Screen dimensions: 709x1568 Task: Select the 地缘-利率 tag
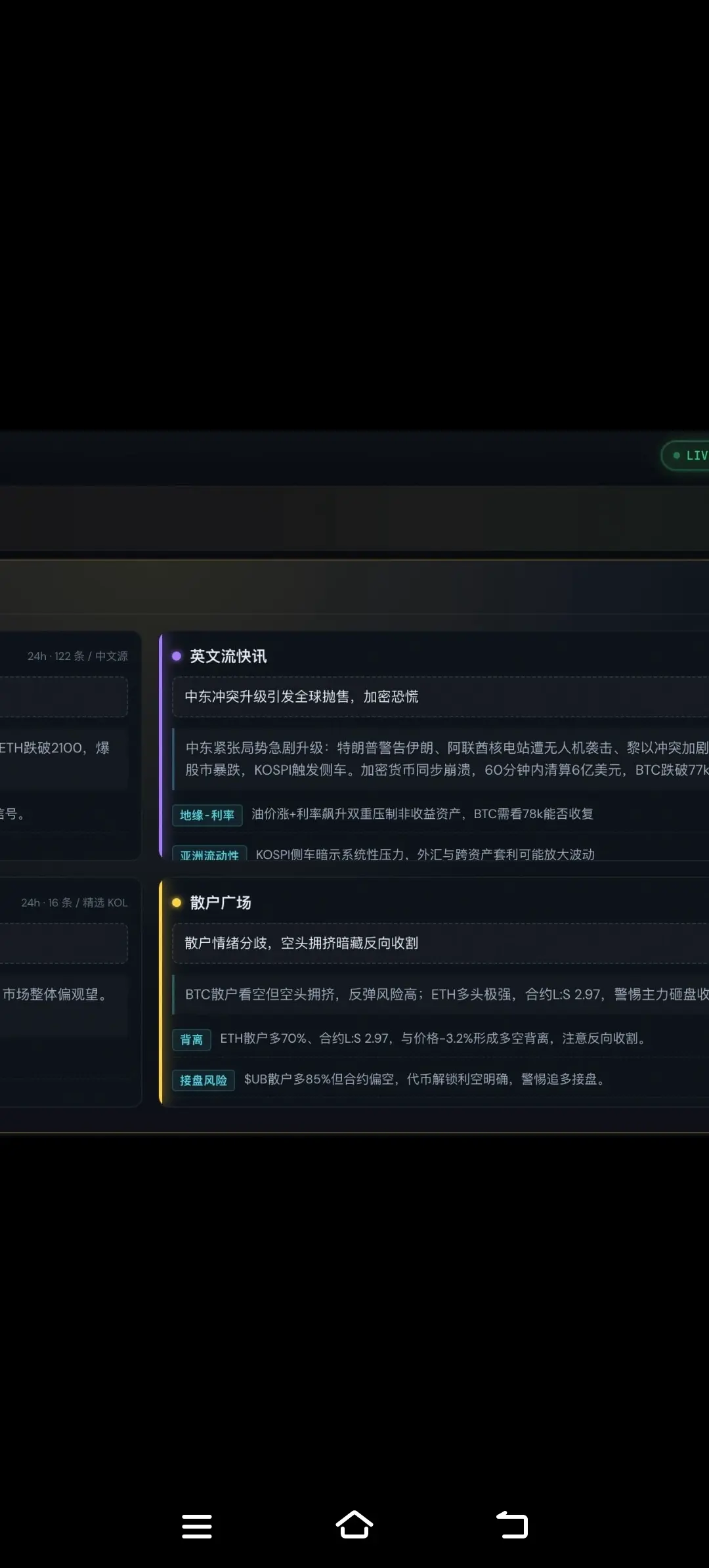(x=207, y=815)
